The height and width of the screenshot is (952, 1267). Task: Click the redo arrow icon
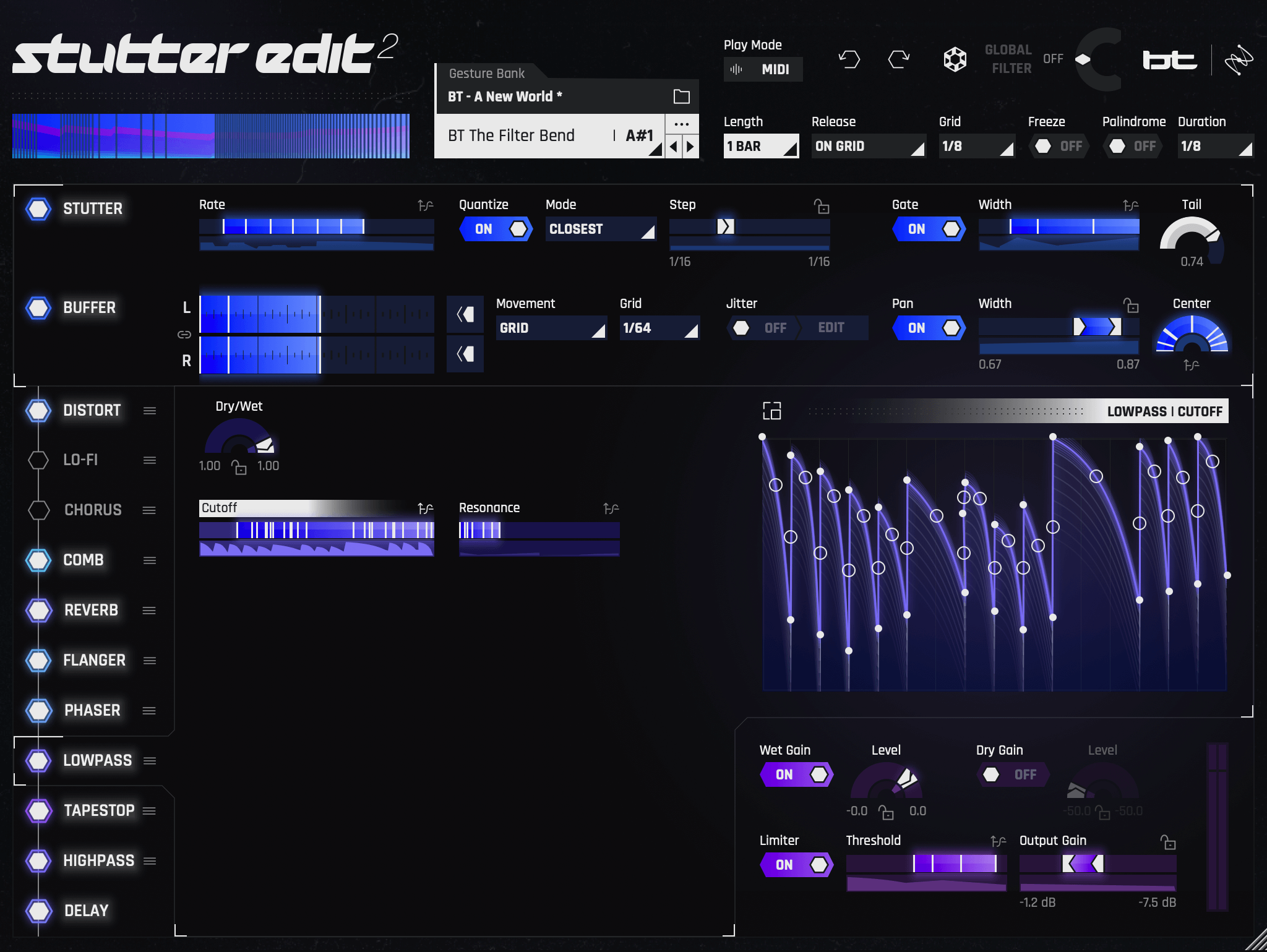pos(898,59)
